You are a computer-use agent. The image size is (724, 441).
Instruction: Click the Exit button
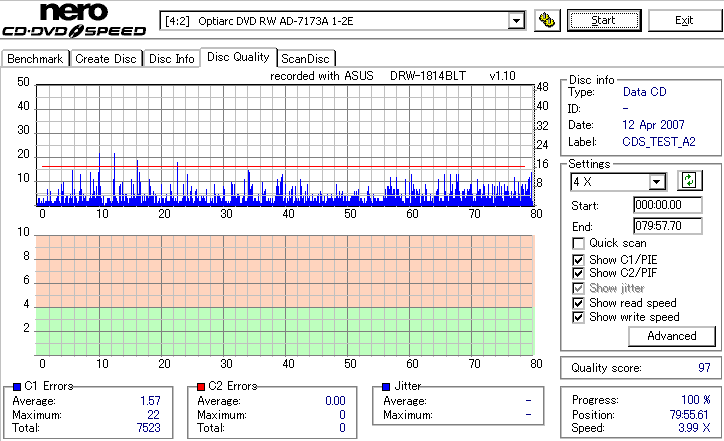[684, 20]
